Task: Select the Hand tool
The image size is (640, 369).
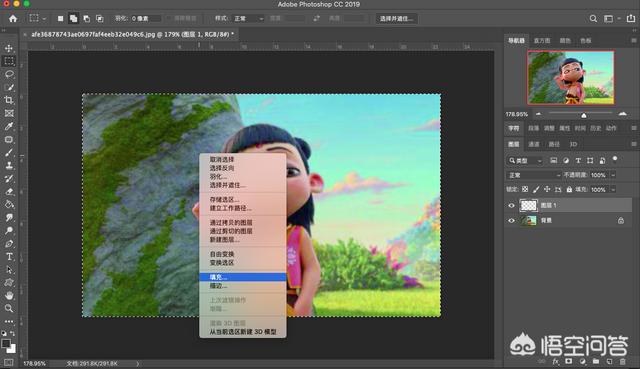Action: [9, 296]
